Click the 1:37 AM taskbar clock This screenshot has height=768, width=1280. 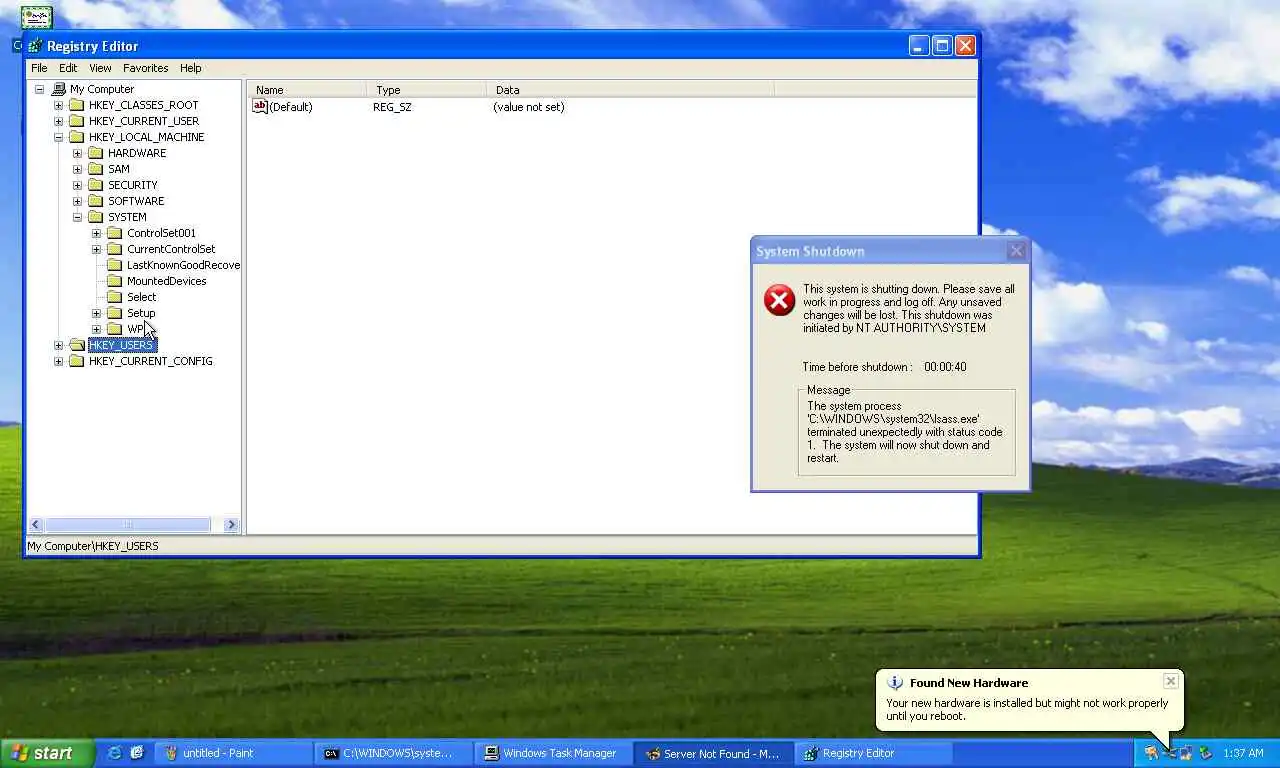1243,753
